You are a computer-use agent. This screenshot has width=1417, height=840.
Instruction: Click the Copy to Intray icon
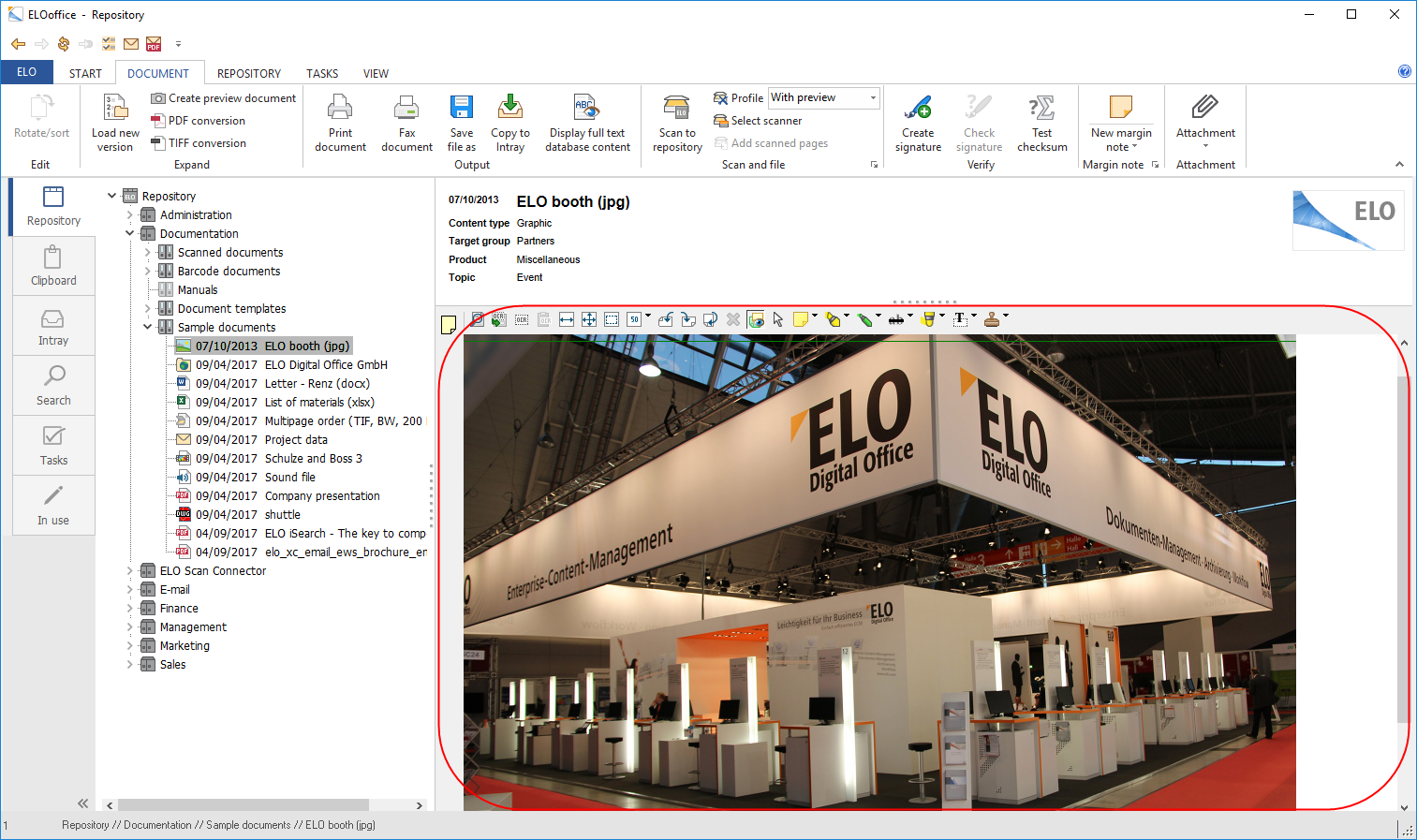[x=509, y=108]
